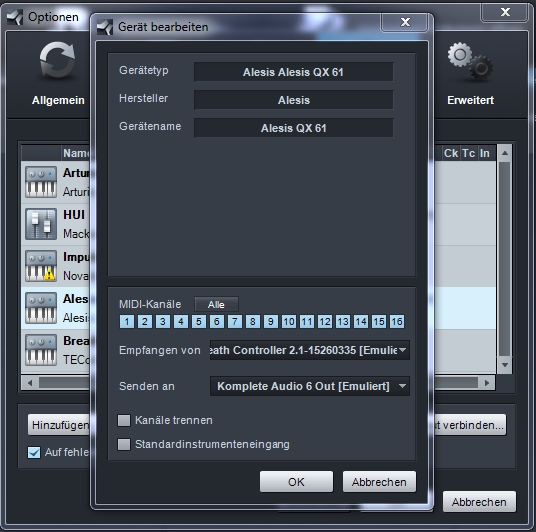Toggle MIDI channel 15

pyautogui.click(x=379, y=321)
